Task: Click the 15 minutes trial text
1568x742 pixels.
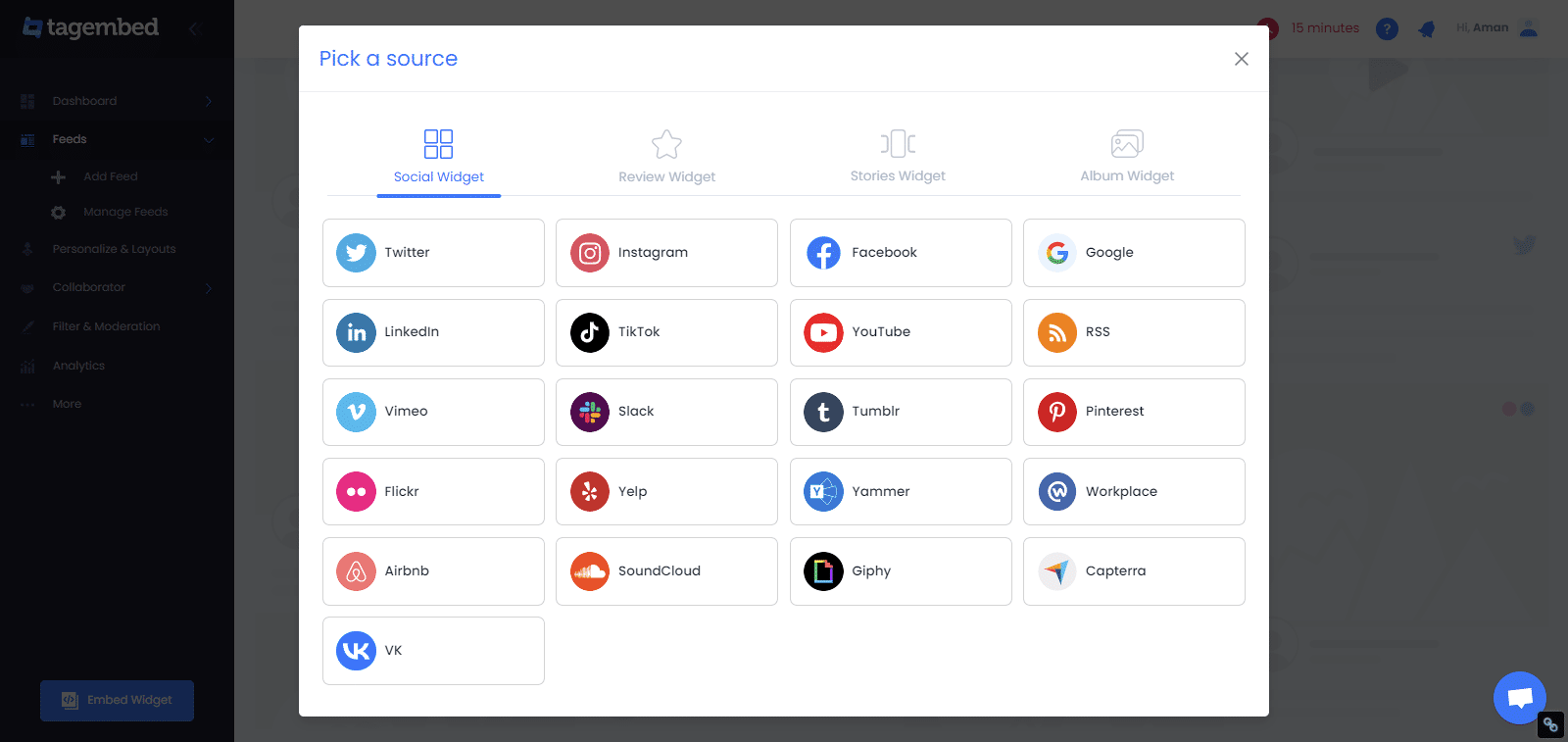Action: point(1325,28)
